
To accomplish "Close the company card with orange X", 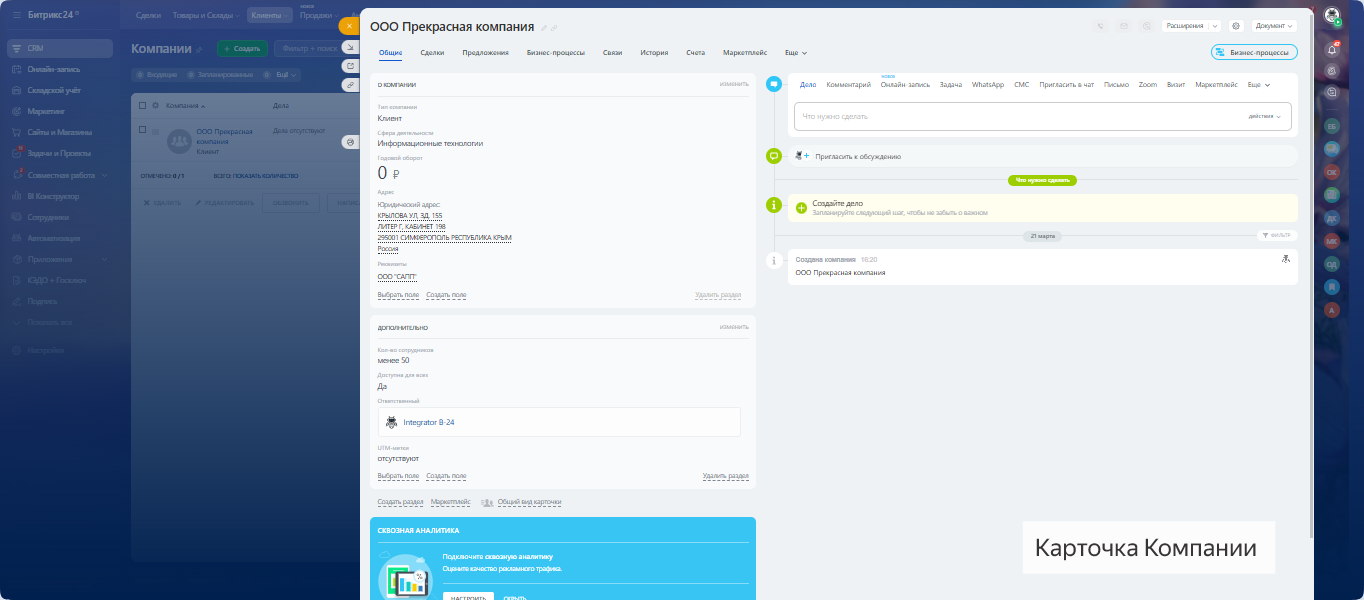I will click(x=349, y=26).
